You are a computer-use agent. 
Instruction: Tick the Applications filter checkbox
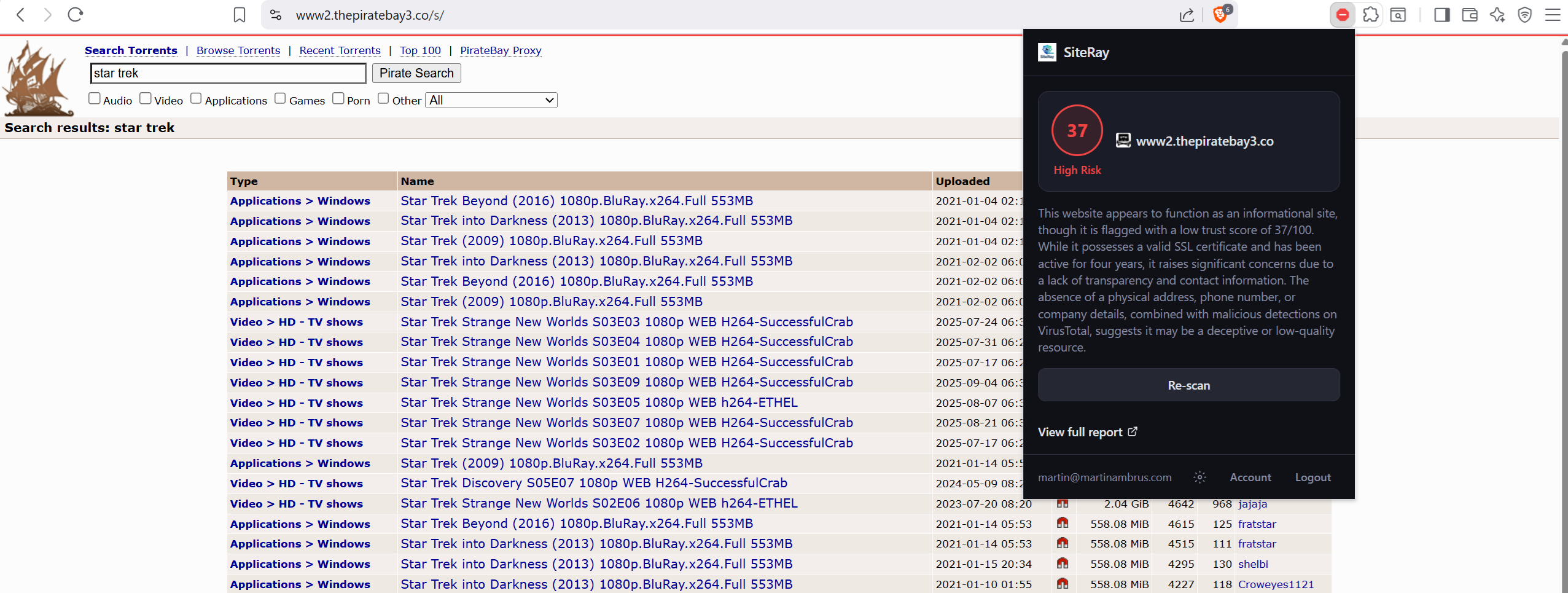coord(196,98)
